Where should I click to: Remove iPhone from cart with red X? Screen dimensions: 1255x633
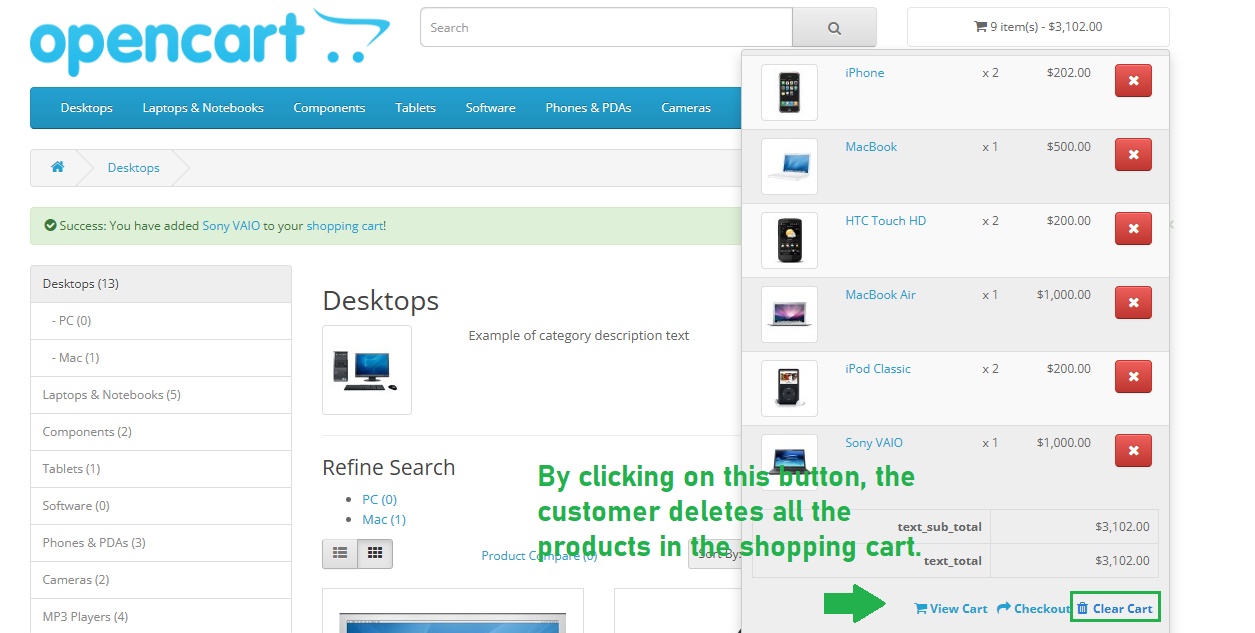click(1133, 81)
